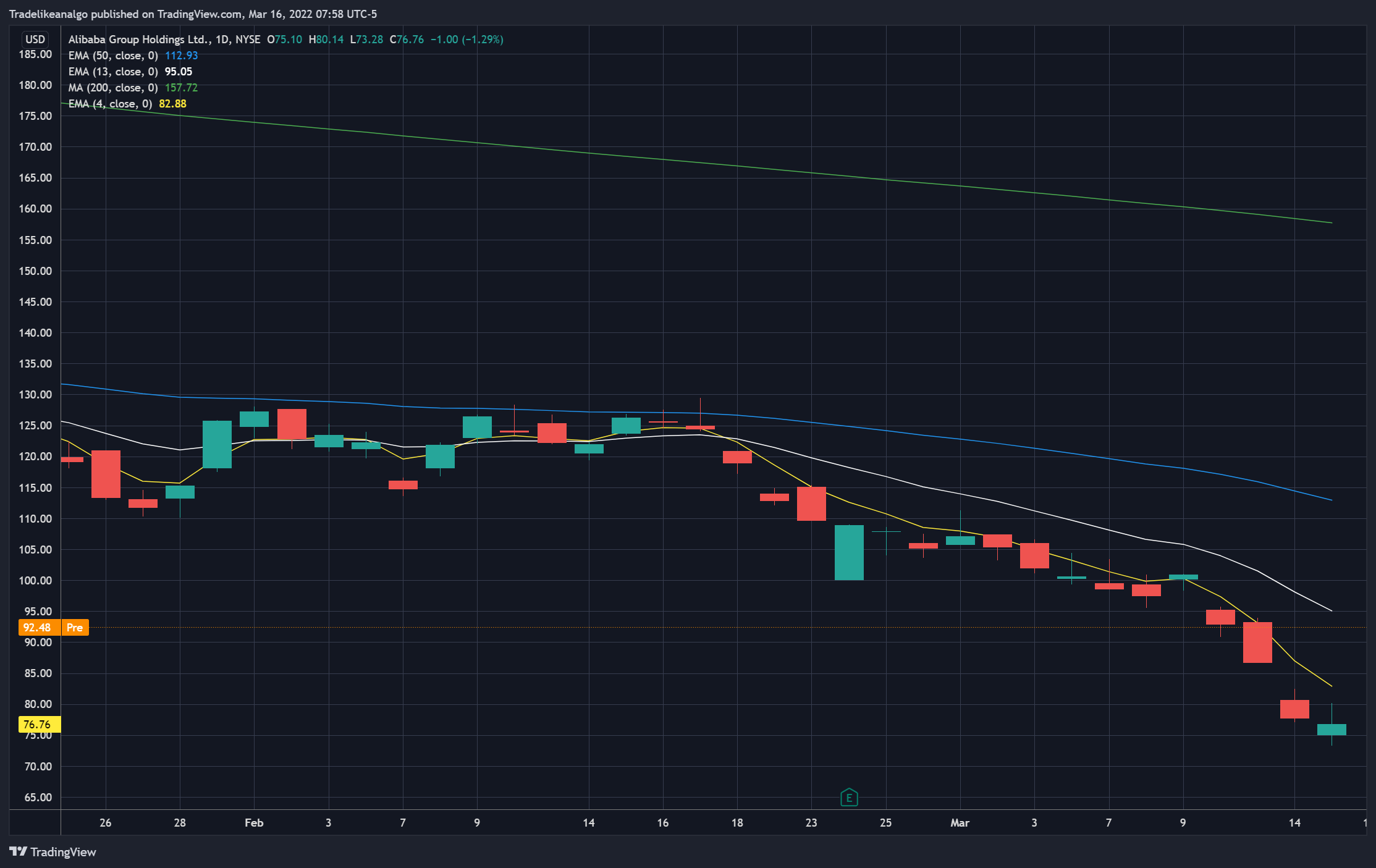The height and width of the screenshot is (868, 1376).
Task: Select the USD currency label
Action: 35,40
